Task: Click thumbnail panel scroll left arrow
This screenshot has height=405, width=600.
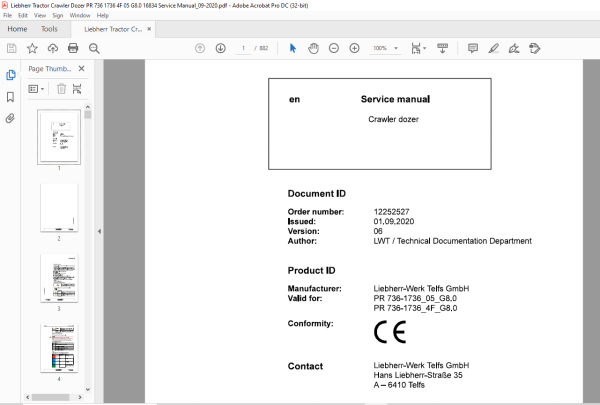Action: pos(28,397)
